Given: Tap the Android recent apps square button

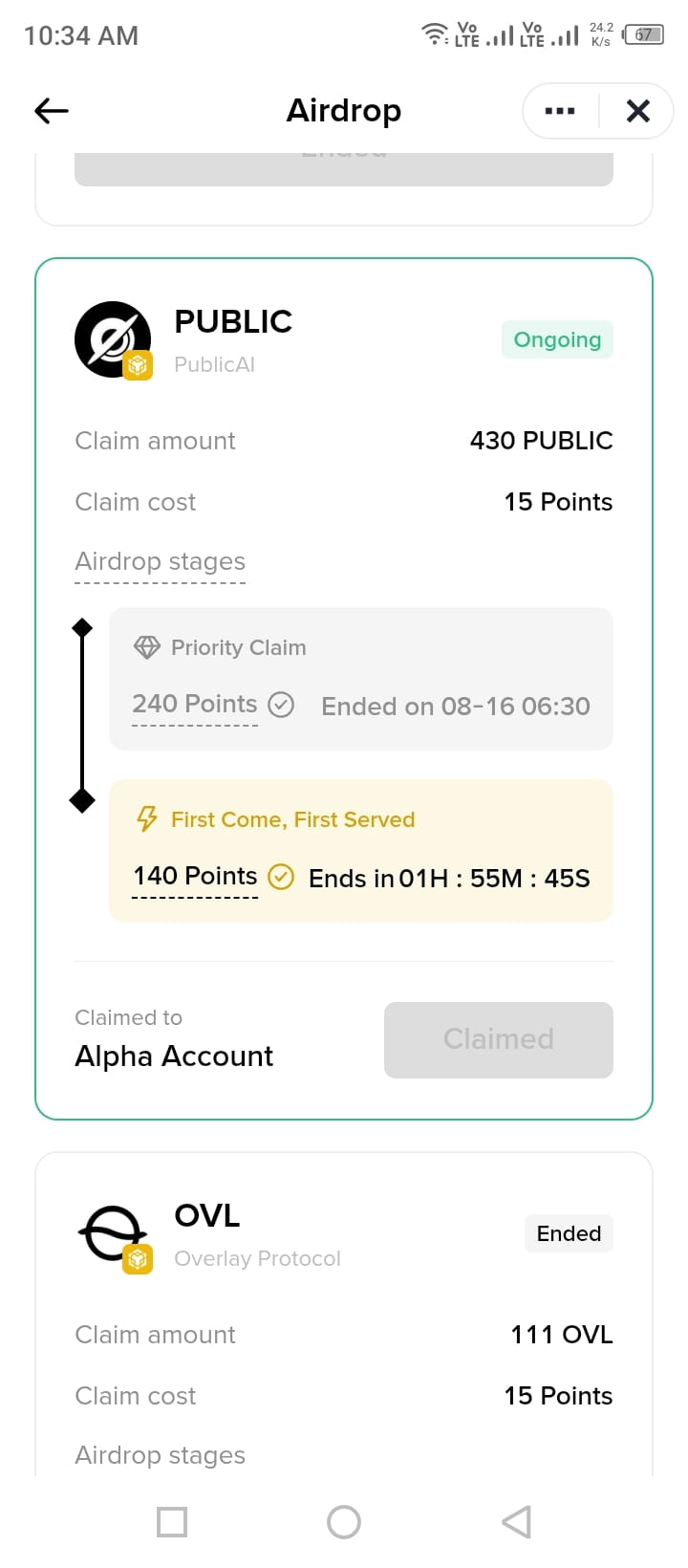Looking at the screenshot, I should (x=172, y=1522).
